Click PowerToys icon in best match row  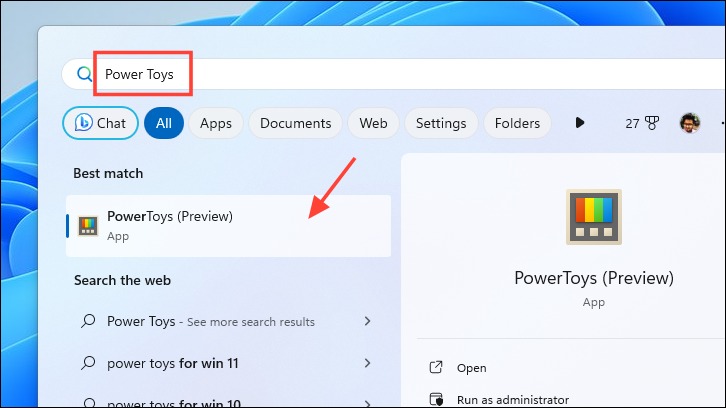(88, 226)
